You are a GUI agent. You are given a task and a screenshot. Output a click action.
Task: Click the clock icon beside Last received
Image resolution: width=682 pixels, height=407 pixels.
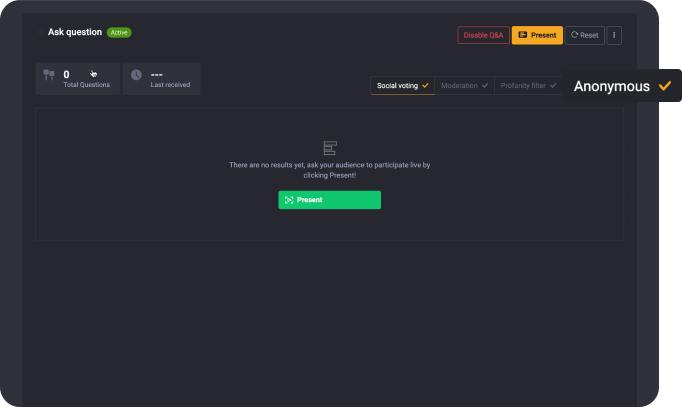coord(136,75)
